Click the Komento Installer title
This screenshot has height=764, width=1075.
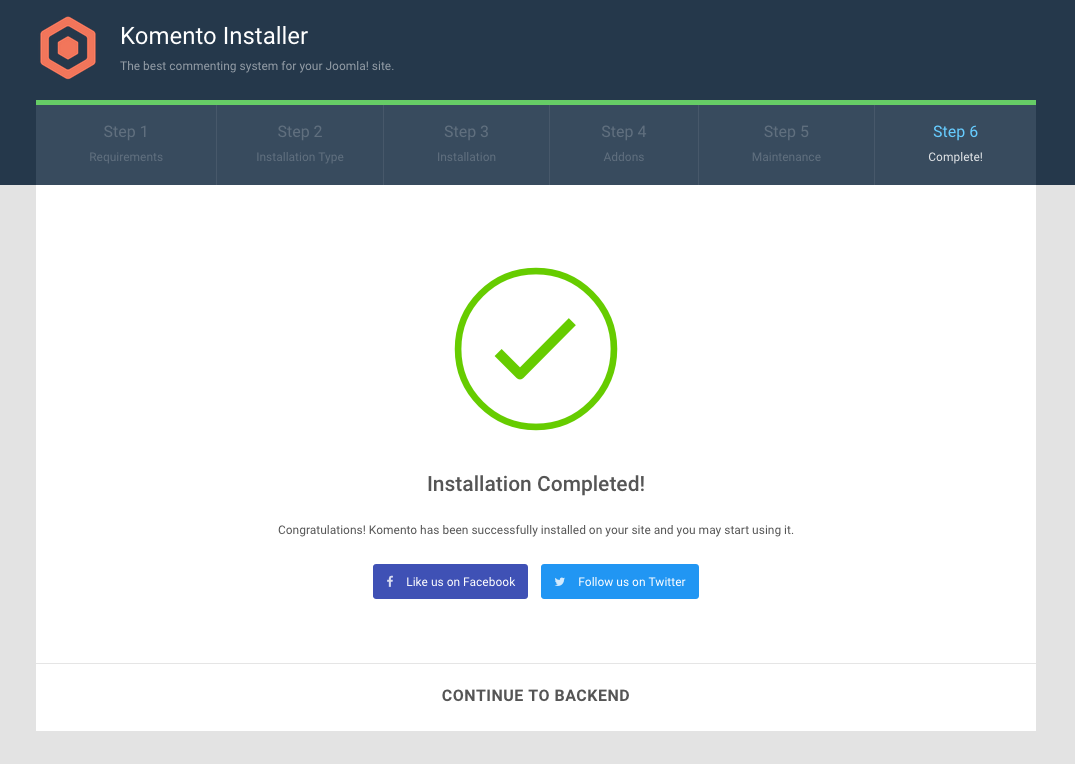coord(214,36)
